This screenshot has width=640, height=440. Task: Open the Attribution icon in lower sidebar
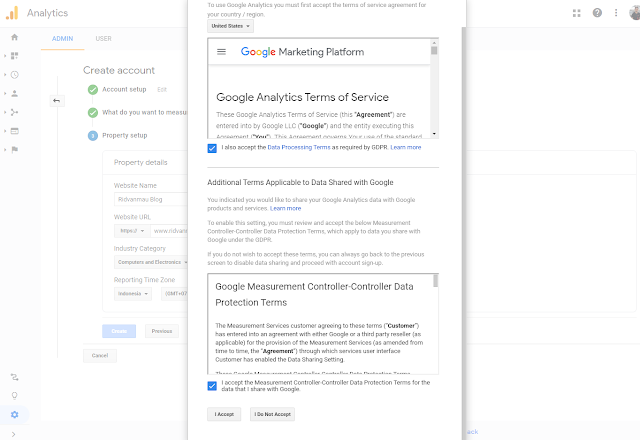click(15, 377)
